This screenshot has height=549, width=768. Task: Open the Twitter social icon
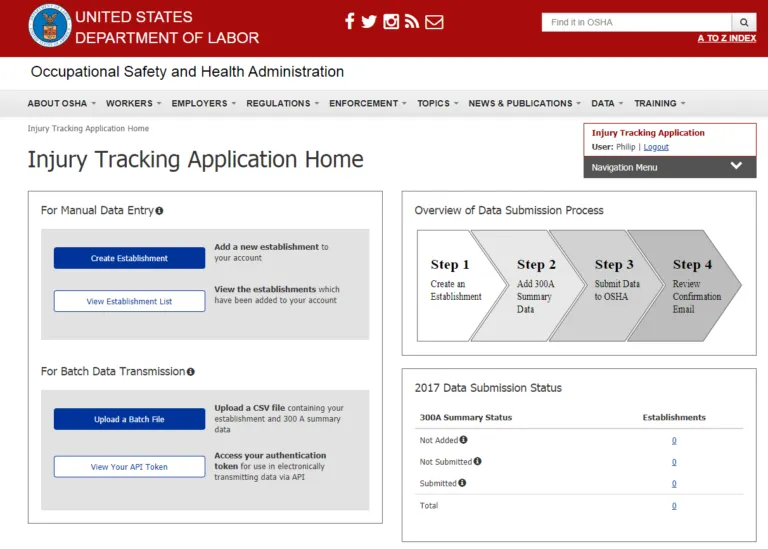369,22
